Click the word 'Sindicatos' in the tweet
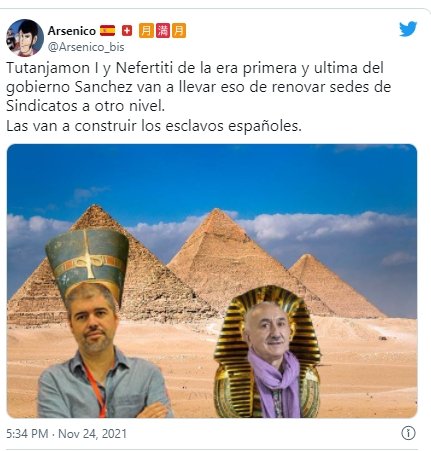The width and height of the screenshot is (431, 451). pyautogui.click(x=42, y=106)
